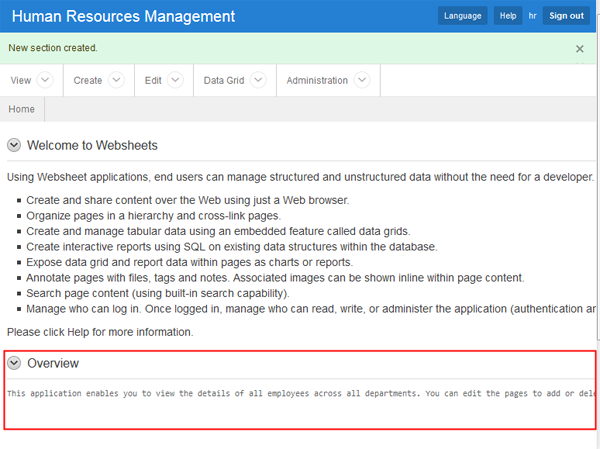The width and height of the screenshot is (600, 449).
Task: Open the Administration menu label
Action: (317, 81)
